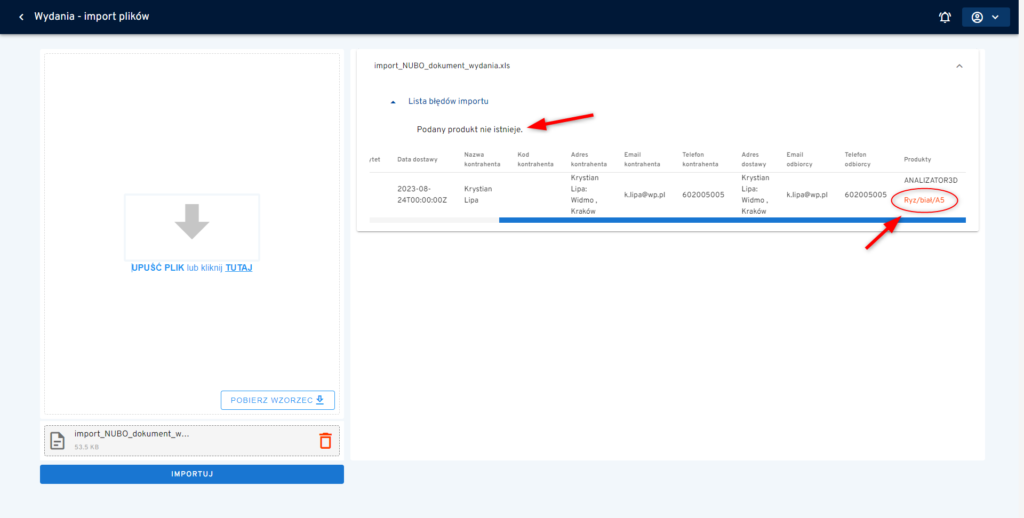
Task: Collapse the Lista błędów importu section
Action: [x=393, y=101]
